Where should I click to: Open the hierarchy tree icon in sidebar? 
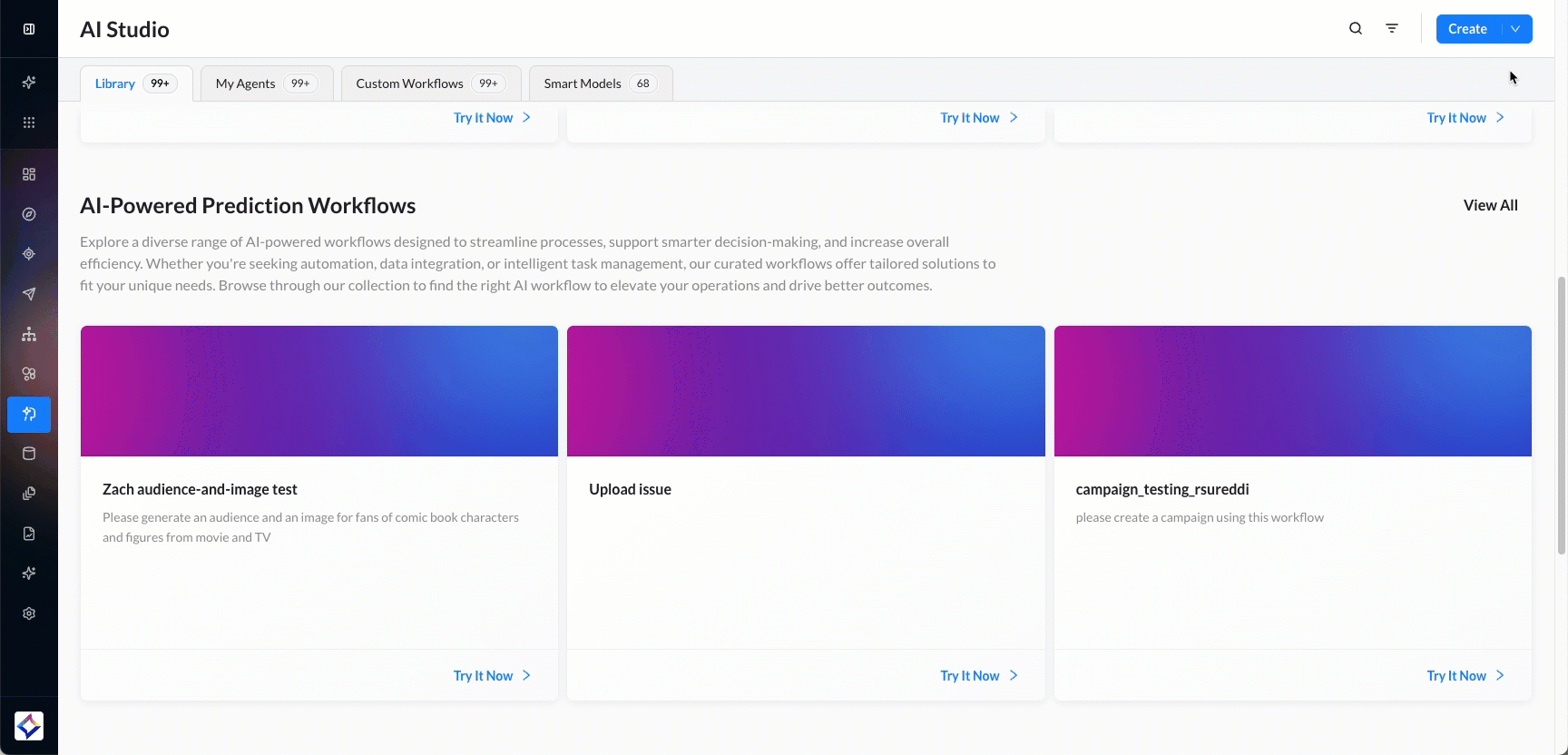pyautogui.click(x=29, y=334)
